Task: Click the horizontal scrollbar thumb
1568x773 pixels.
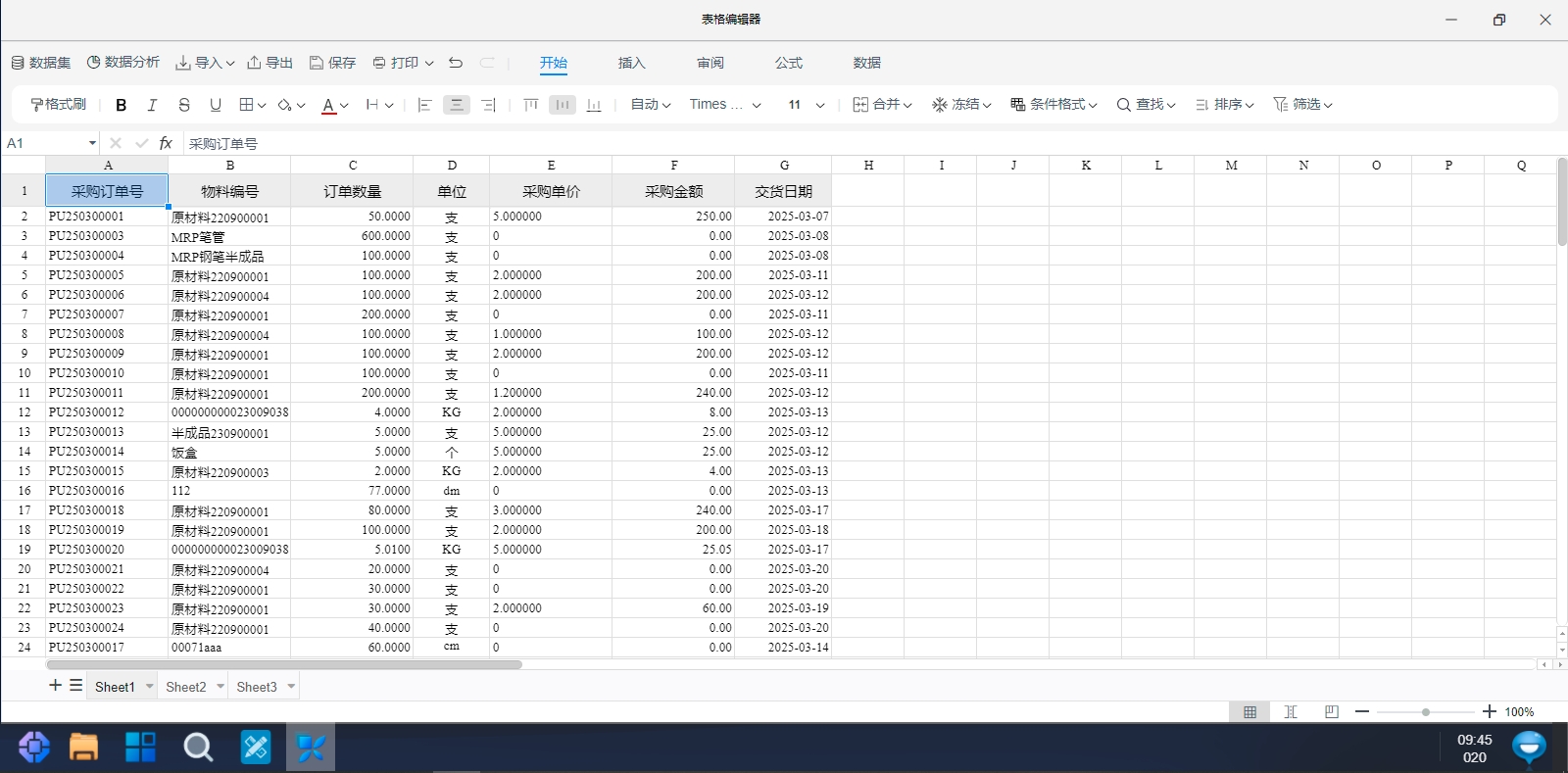Action: tap(284, 664)
